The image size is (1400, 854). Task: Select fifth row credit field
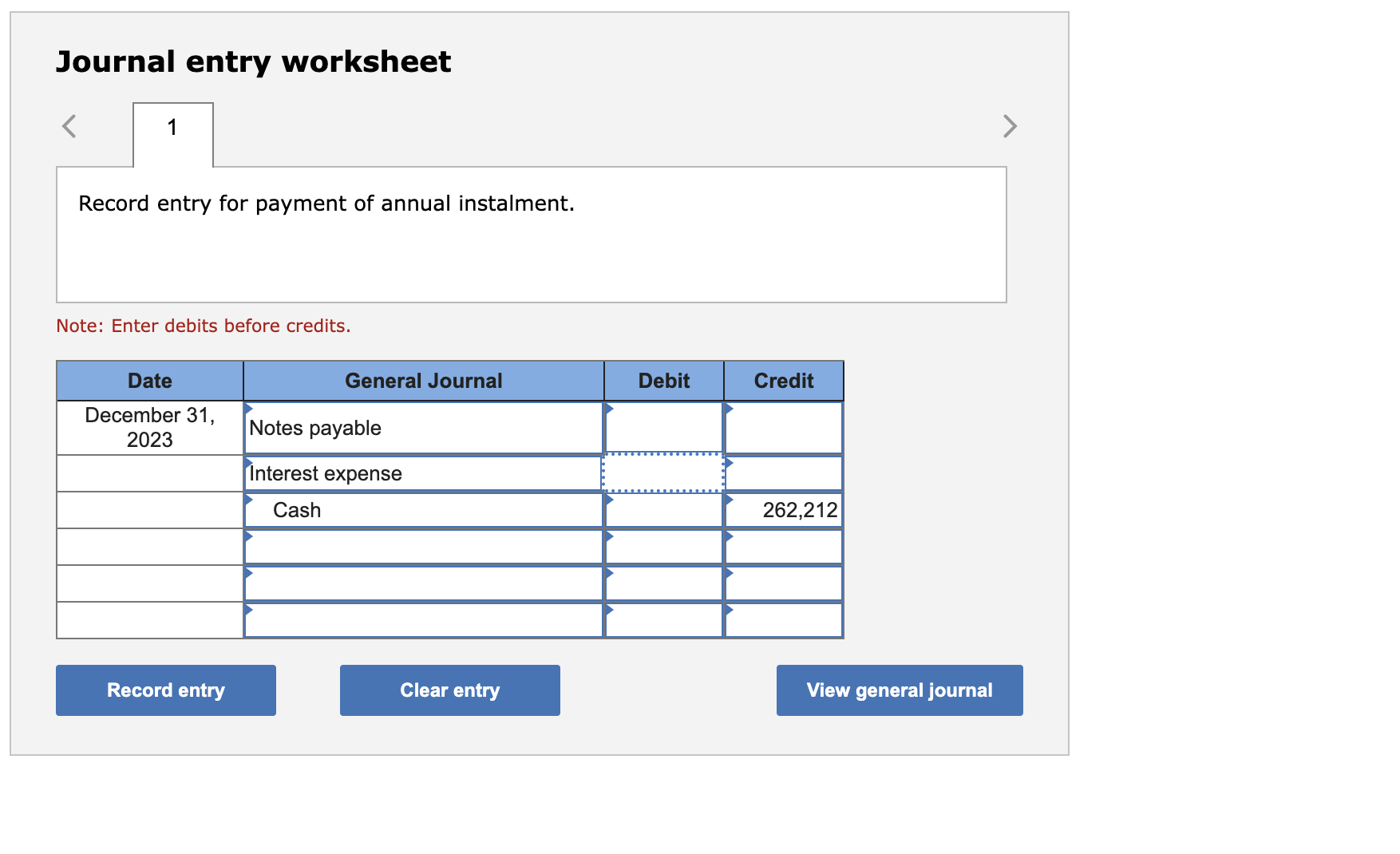point(784,583)
